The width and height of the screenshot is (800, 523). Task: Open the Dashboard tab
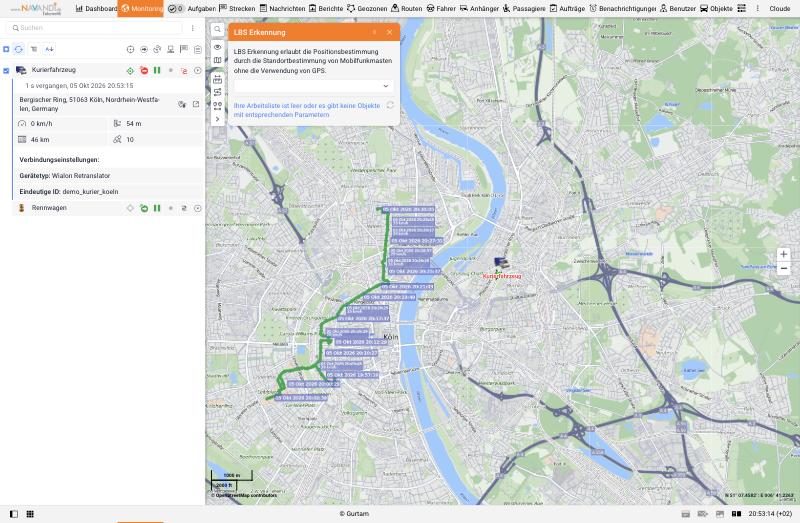click(x=96, y=9)
